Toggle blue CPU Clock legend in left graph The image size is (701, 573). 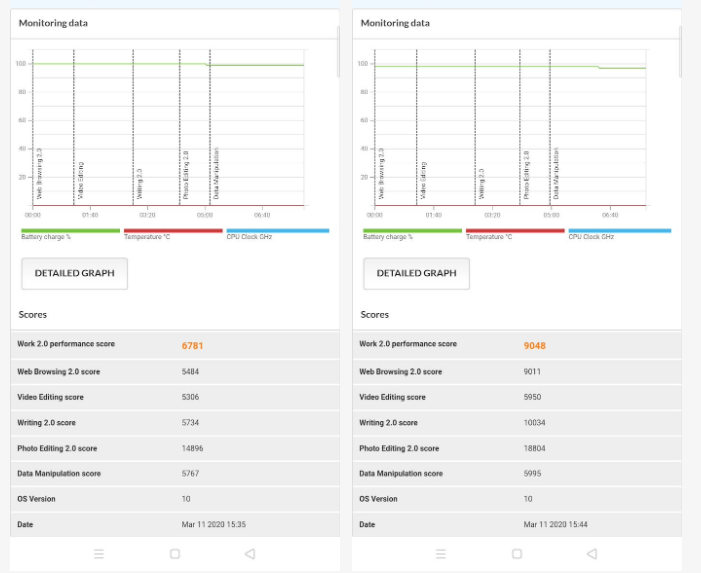[x=277, y=233]
